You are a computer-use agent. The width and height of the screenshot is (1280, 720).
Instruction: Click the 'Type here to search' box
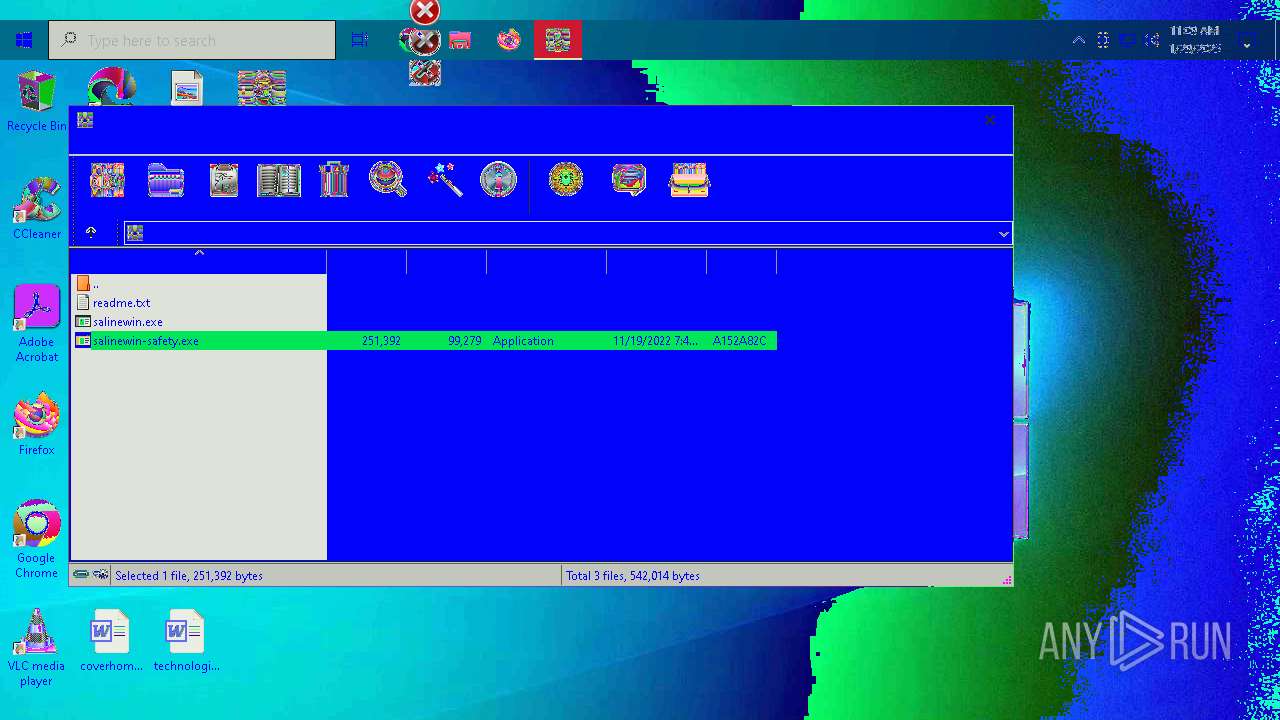(192, 40)
